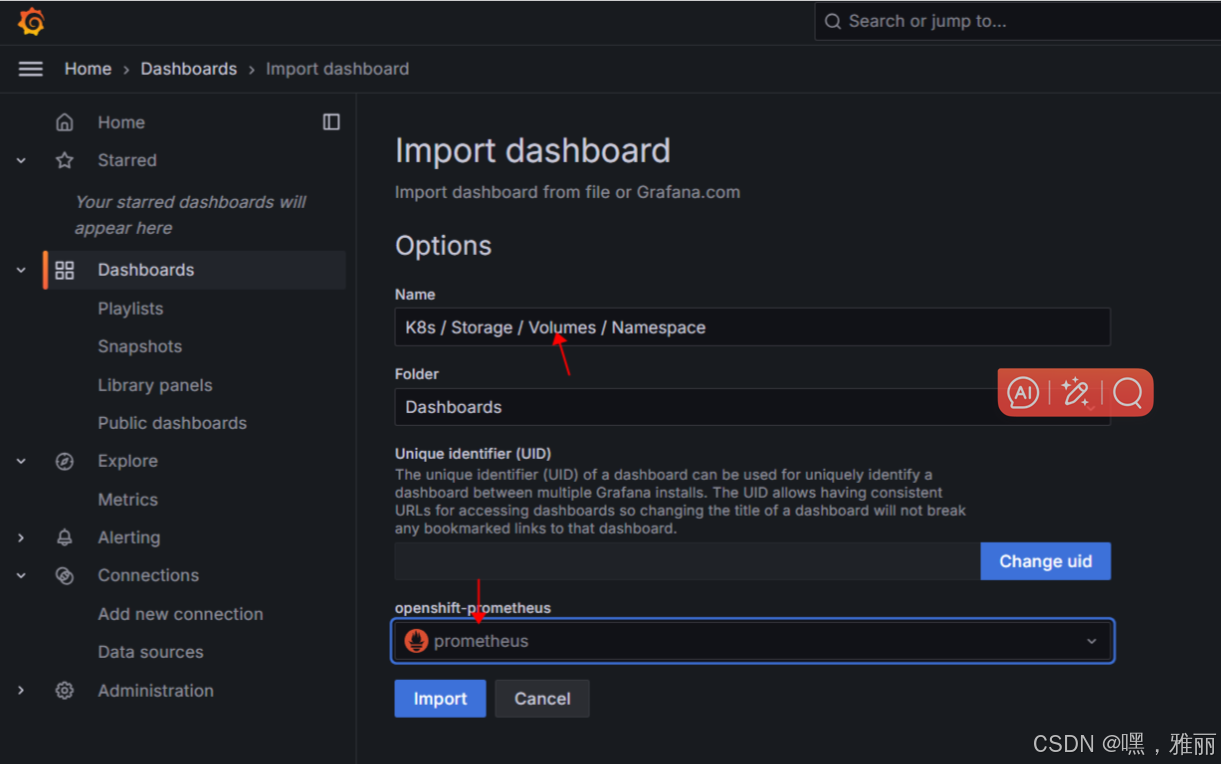Collapse the Dashboards section chevron
1221x764 pixels.
point(21,270)
